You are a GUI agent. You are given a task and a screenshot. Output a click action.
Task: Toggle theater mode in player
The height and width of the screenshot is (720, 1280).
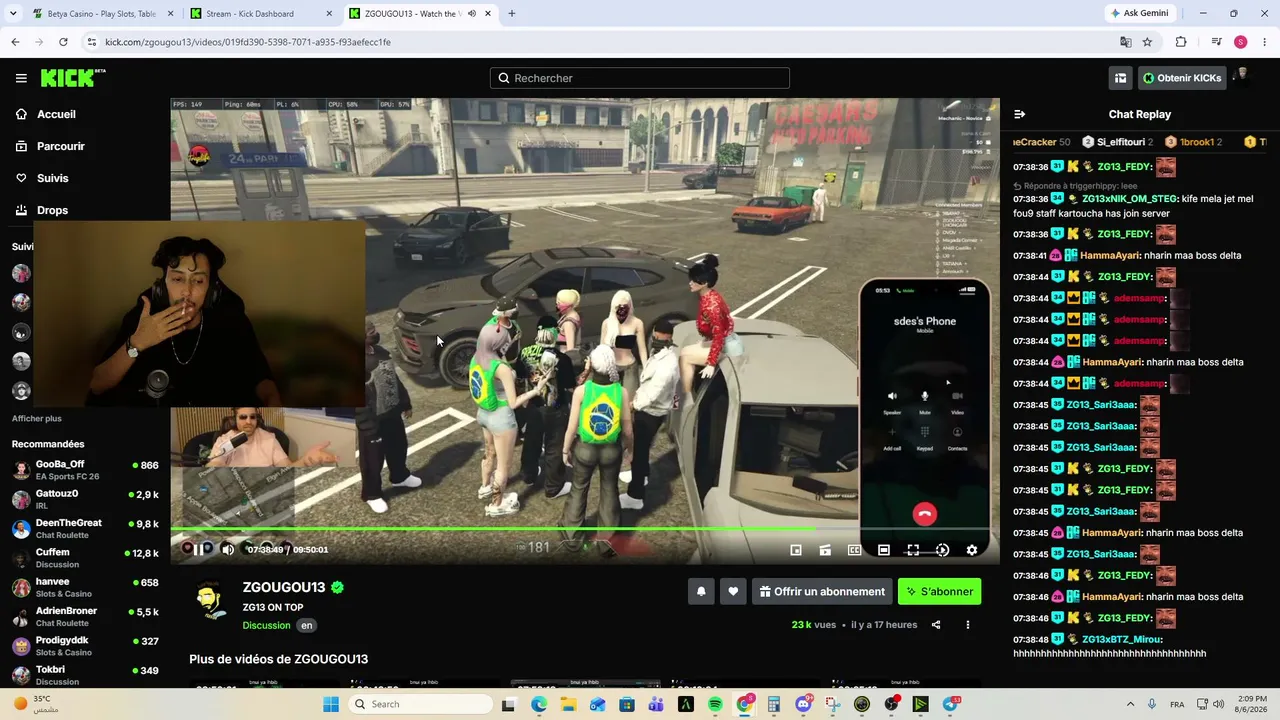884,550
